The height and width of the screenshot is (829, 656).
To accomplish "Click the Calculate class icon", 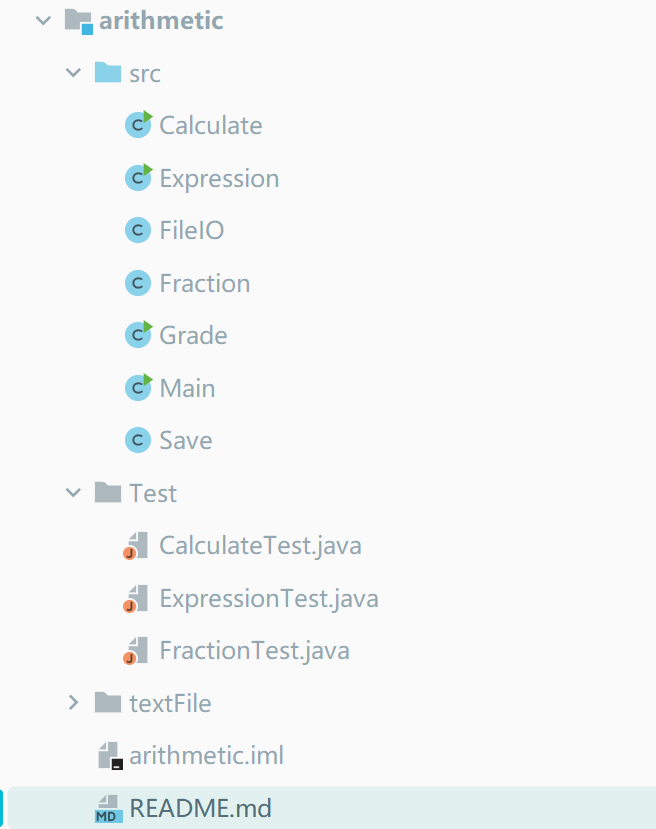I will 137,125.
